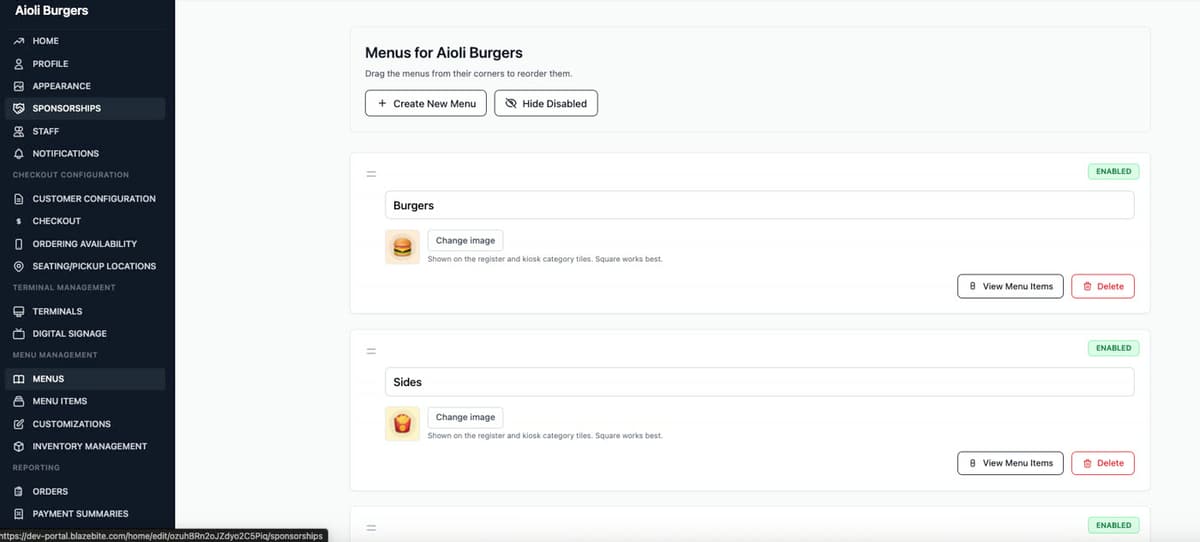Click the Notifications bell icon

(x=18, y=153)
